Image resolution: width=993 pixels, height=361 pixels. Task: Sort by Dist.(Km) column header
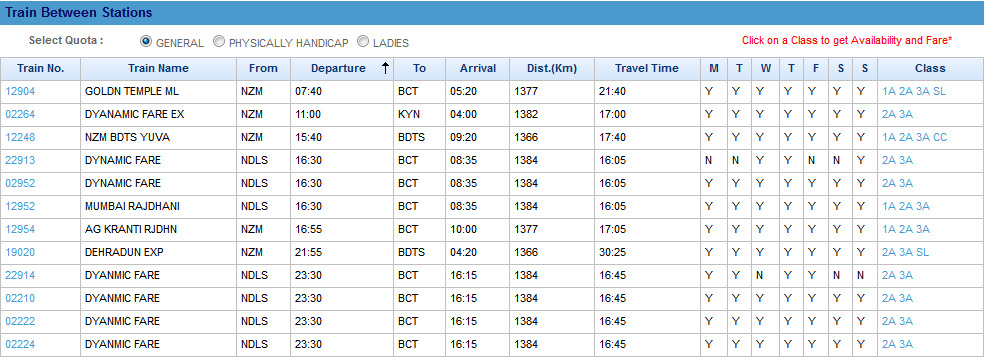click(x=552, y=68)
